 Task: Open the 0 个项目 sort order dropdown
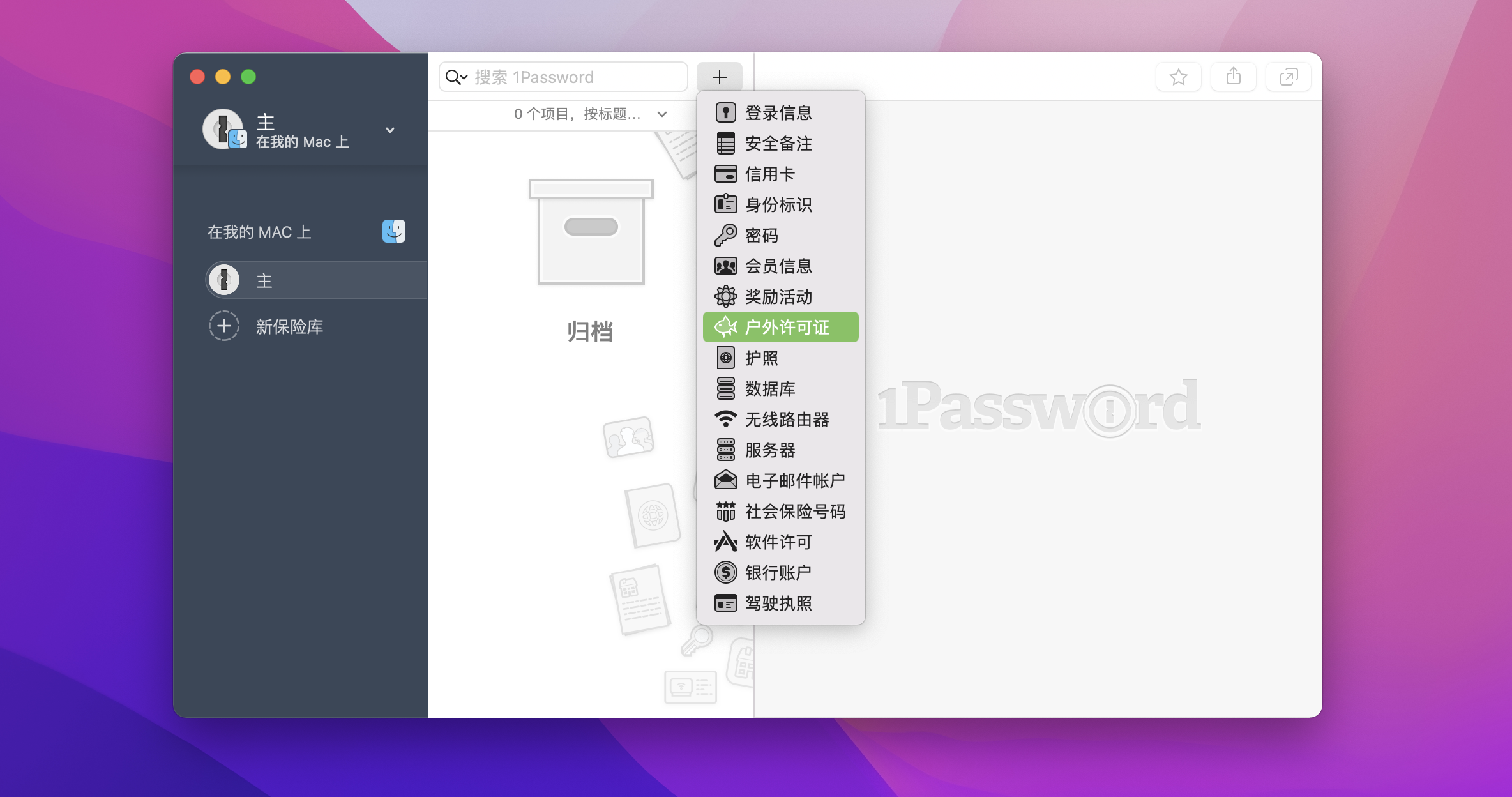click(590, 114)
